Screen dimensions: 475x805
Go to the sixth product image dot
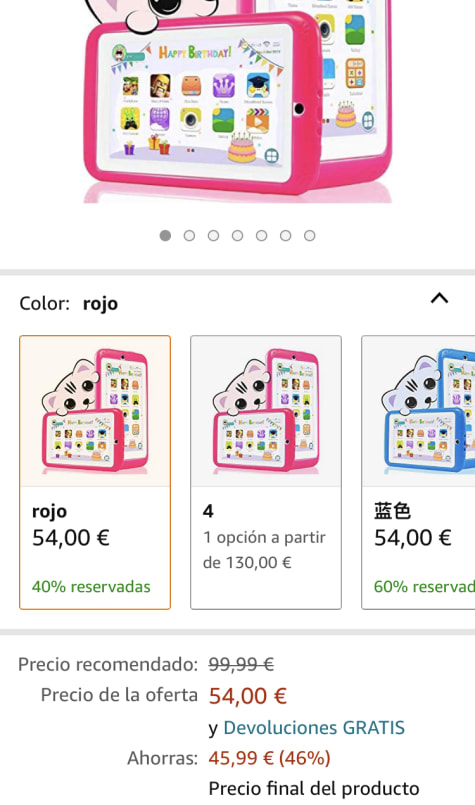coord(286,236)
